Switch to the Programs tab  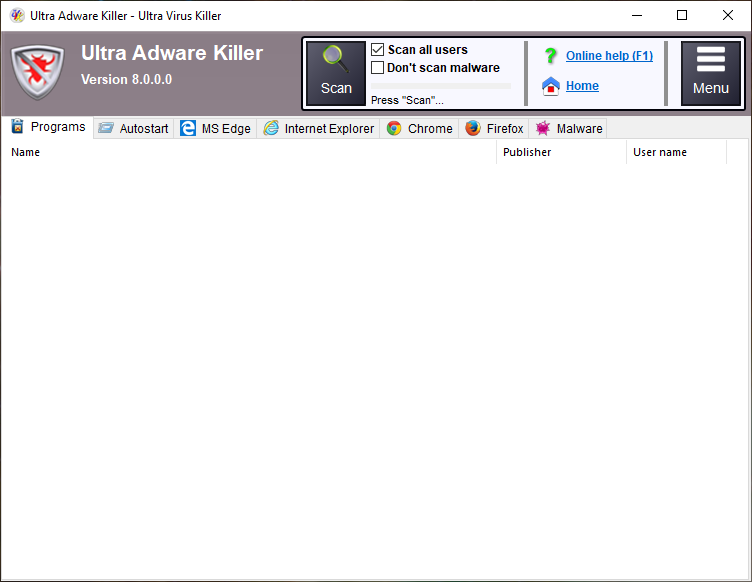(x=48, y=127)
